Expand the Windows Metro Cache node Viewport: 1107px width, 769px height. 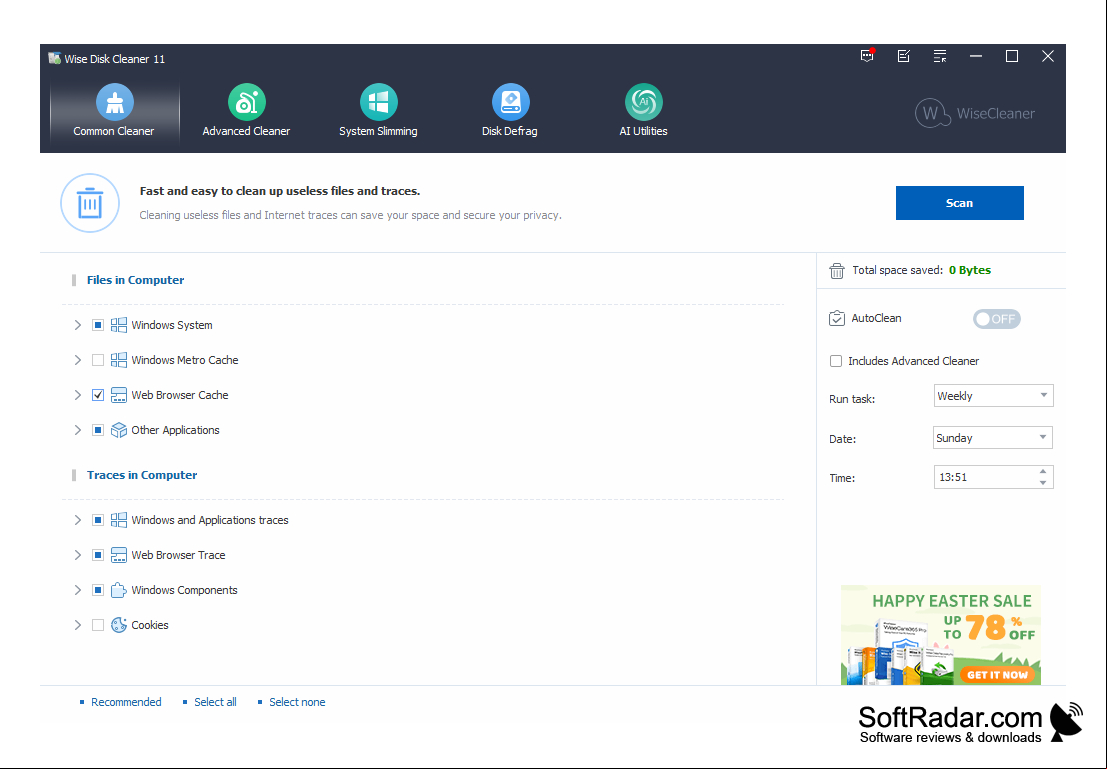point(78,360)
